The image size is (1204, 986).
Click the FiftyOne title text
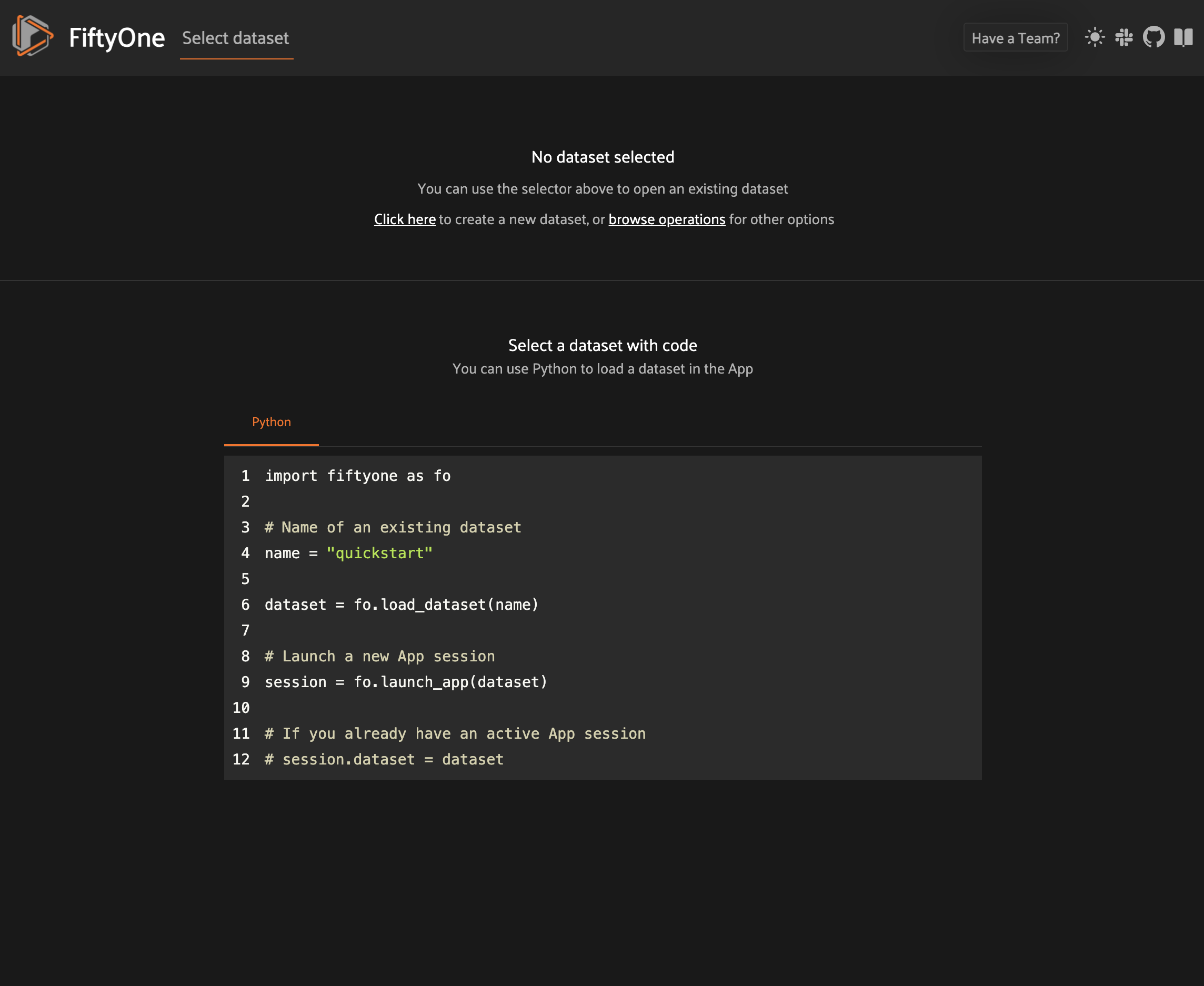[x=117, y=38]
